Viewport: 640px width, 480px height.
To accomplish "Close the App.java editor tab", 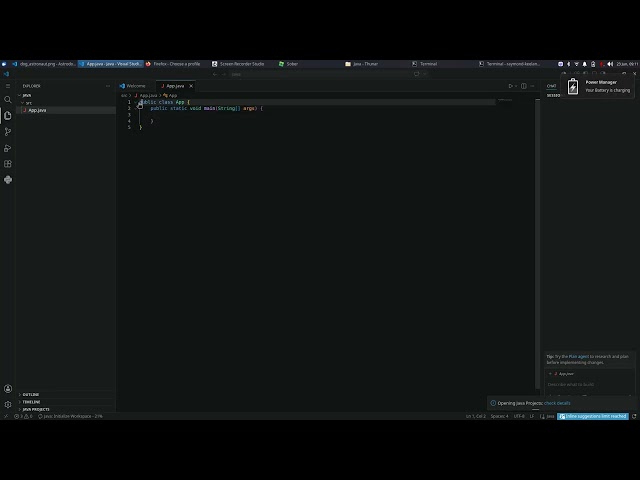I will click(191, 86).
